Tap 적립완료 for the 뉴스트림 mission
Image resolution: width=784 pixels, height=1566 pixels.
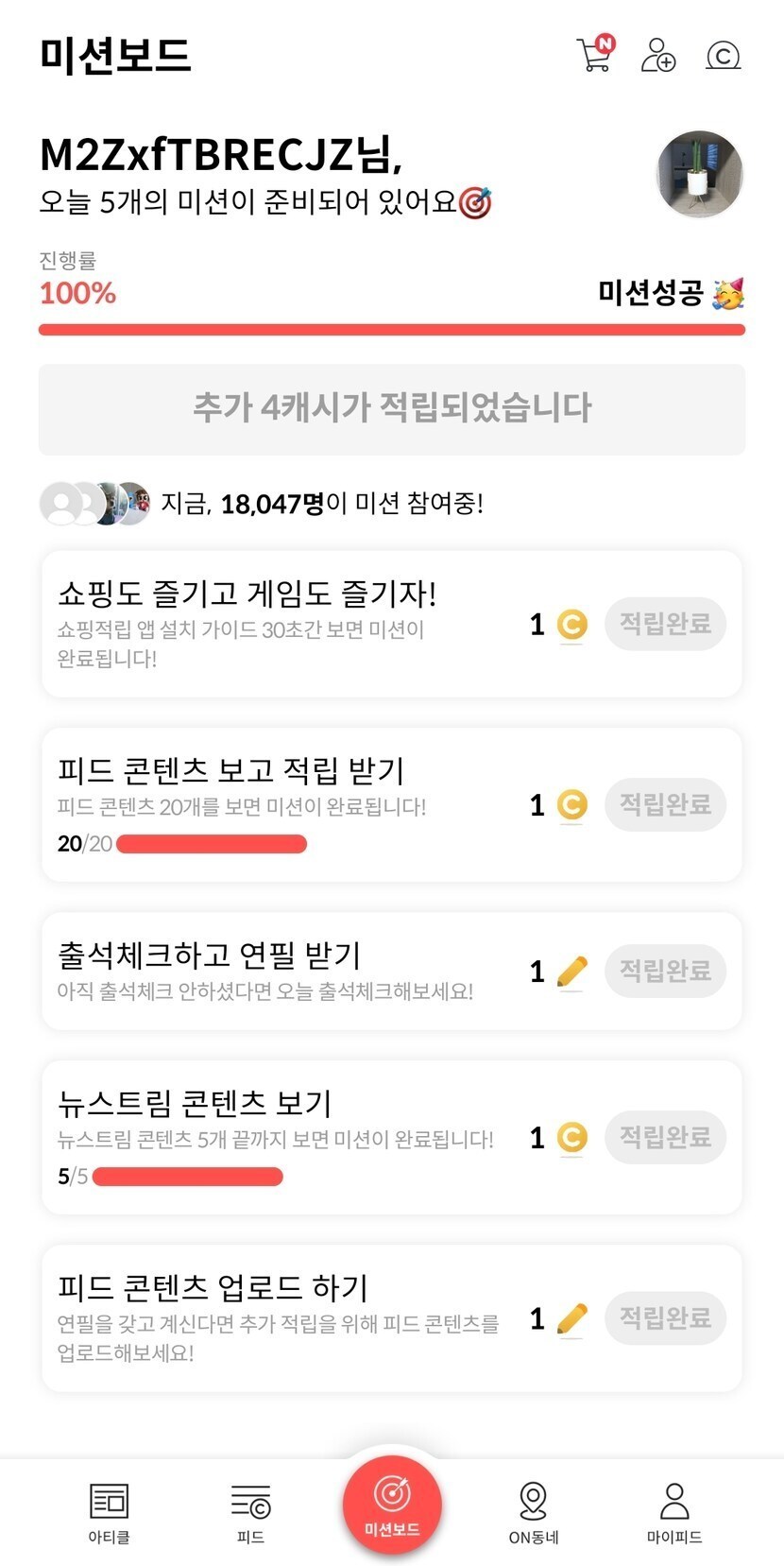(665, 1137)
